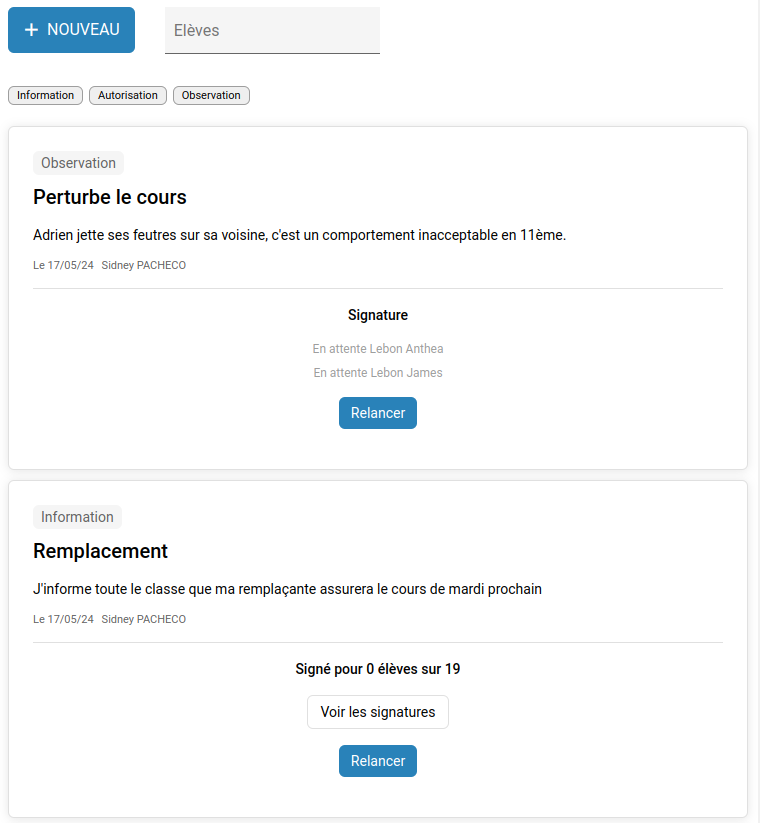Click the Adrien jette ses feutres message text
This screenshot has height=823, width=760.
(x=299, y=235)
